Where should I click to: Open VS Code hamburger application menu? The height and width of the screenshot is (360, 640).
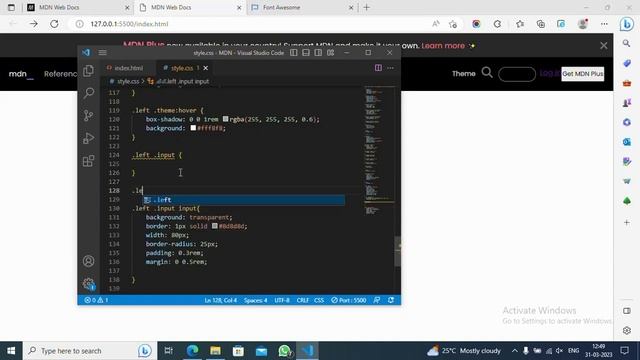102,53
